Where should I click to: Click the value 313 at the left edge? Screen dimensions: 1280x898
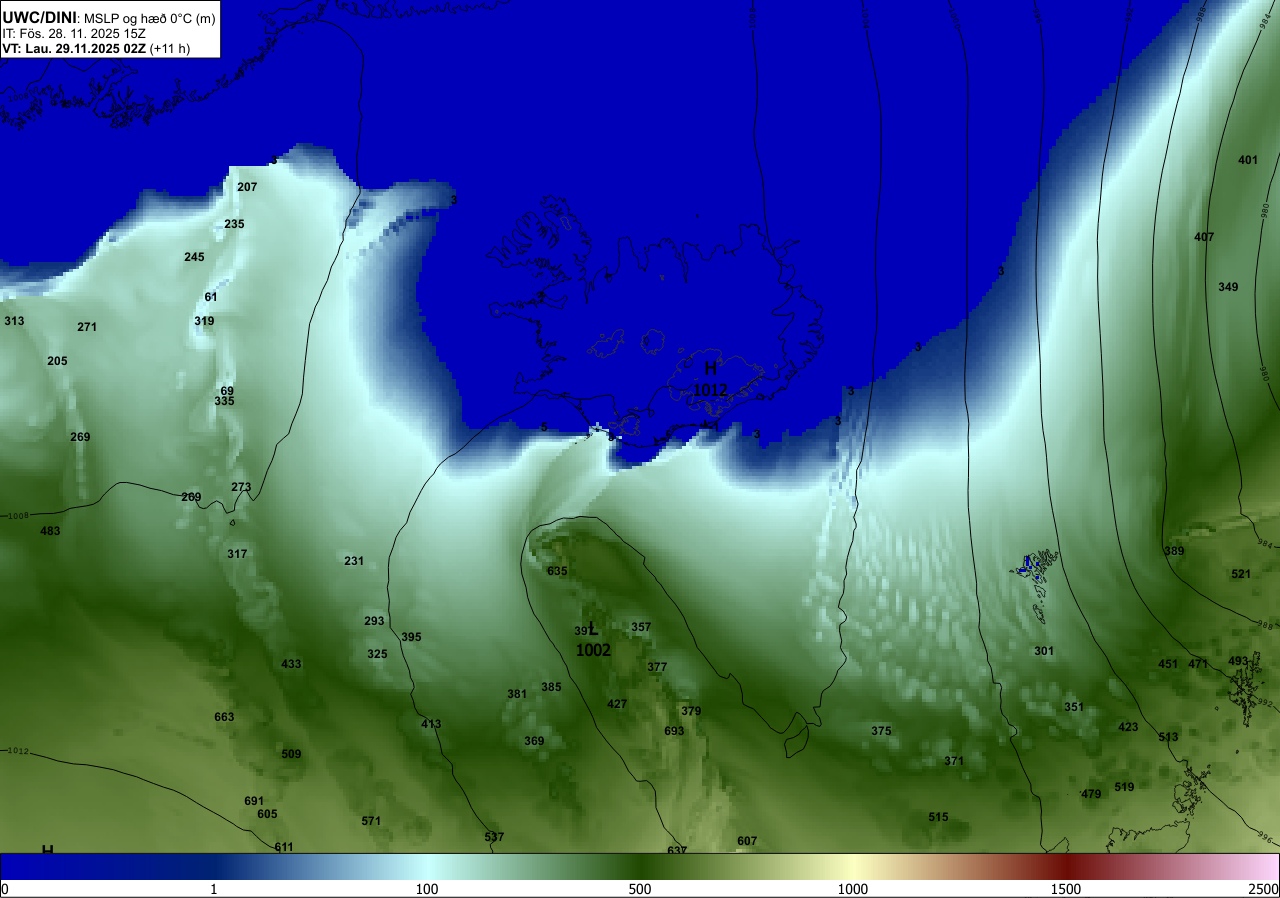pos(14,321)
